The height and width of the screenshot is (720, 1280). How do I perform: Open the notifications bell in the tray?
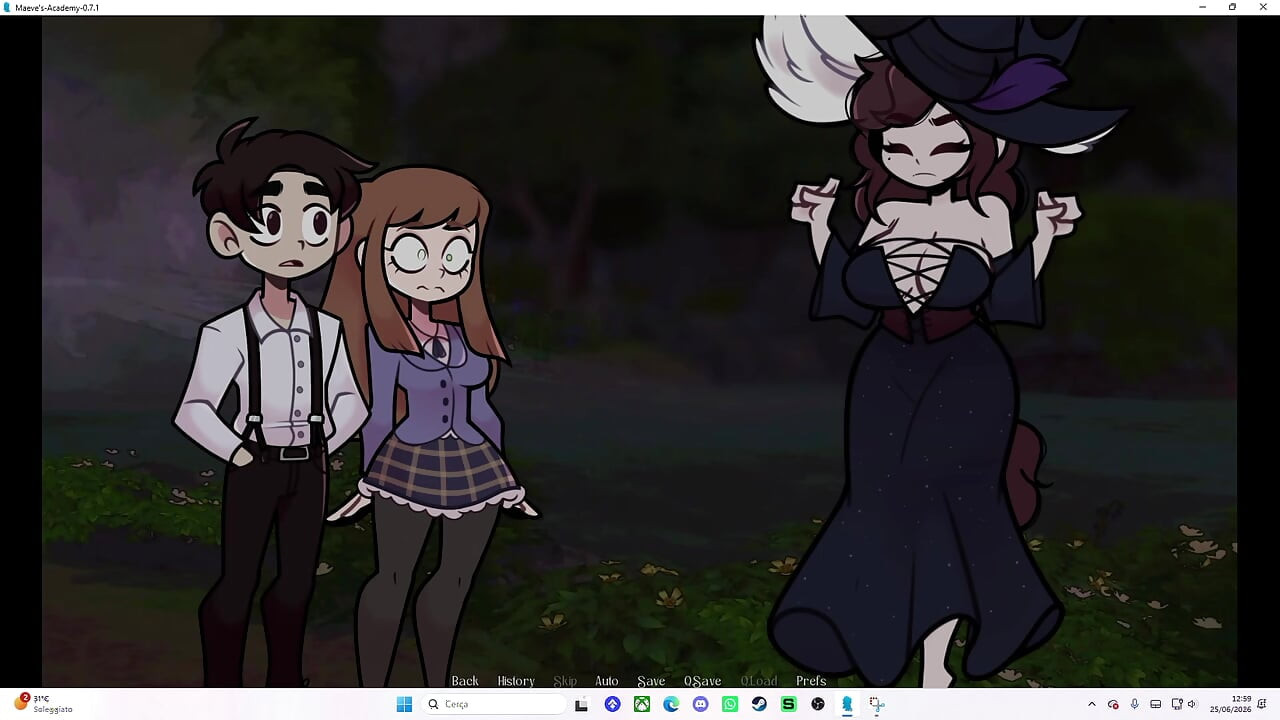click(1264, 704)
